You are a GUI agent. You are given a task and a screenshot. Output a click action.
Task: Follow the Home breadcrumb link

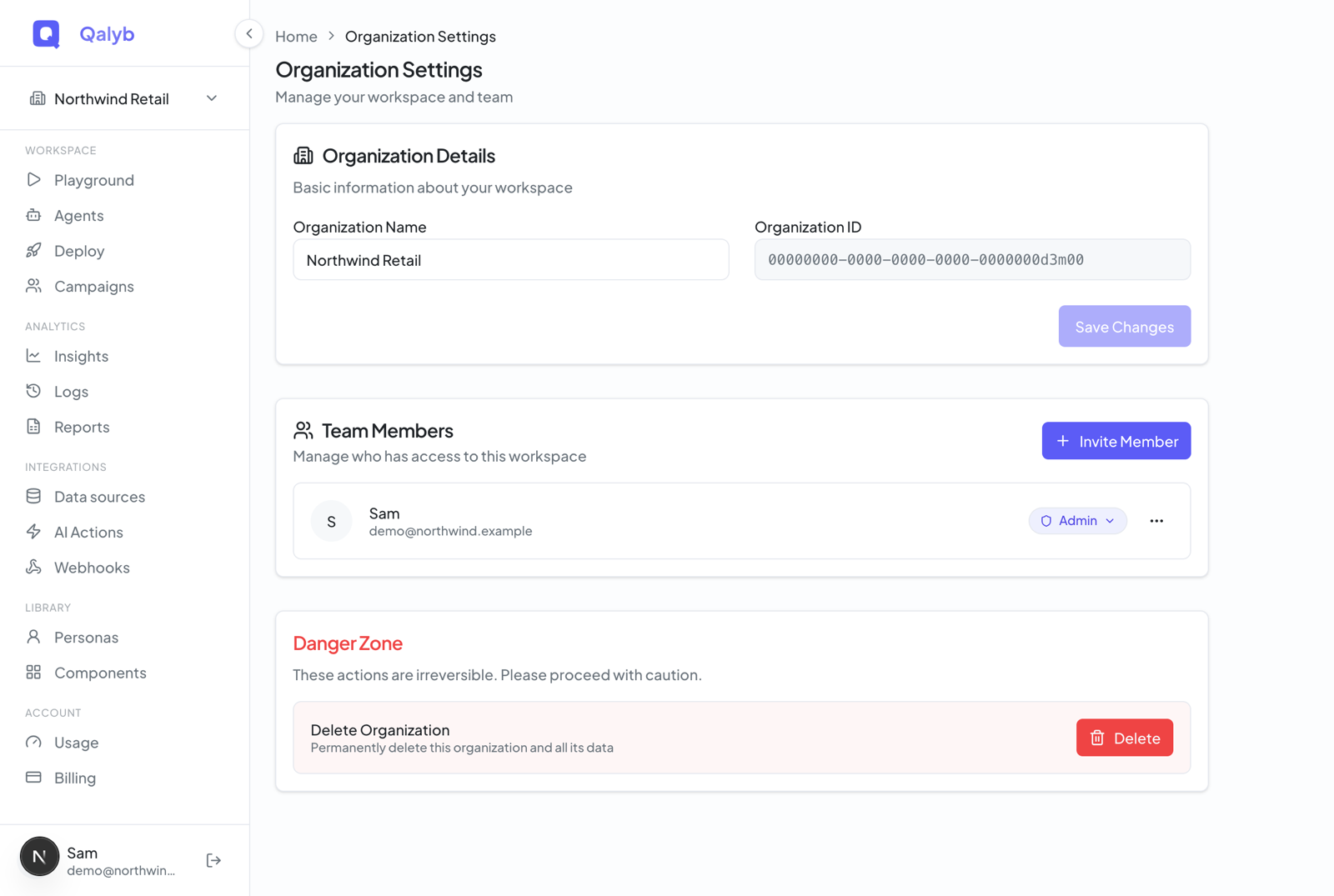pos(296,36)
